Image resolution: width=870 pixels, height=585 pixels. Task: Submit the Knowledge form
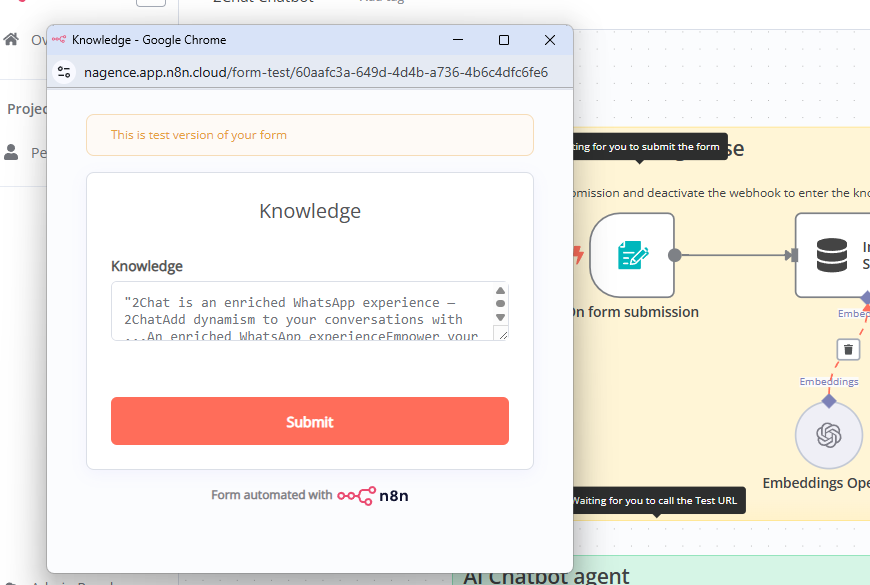(309, 421)
